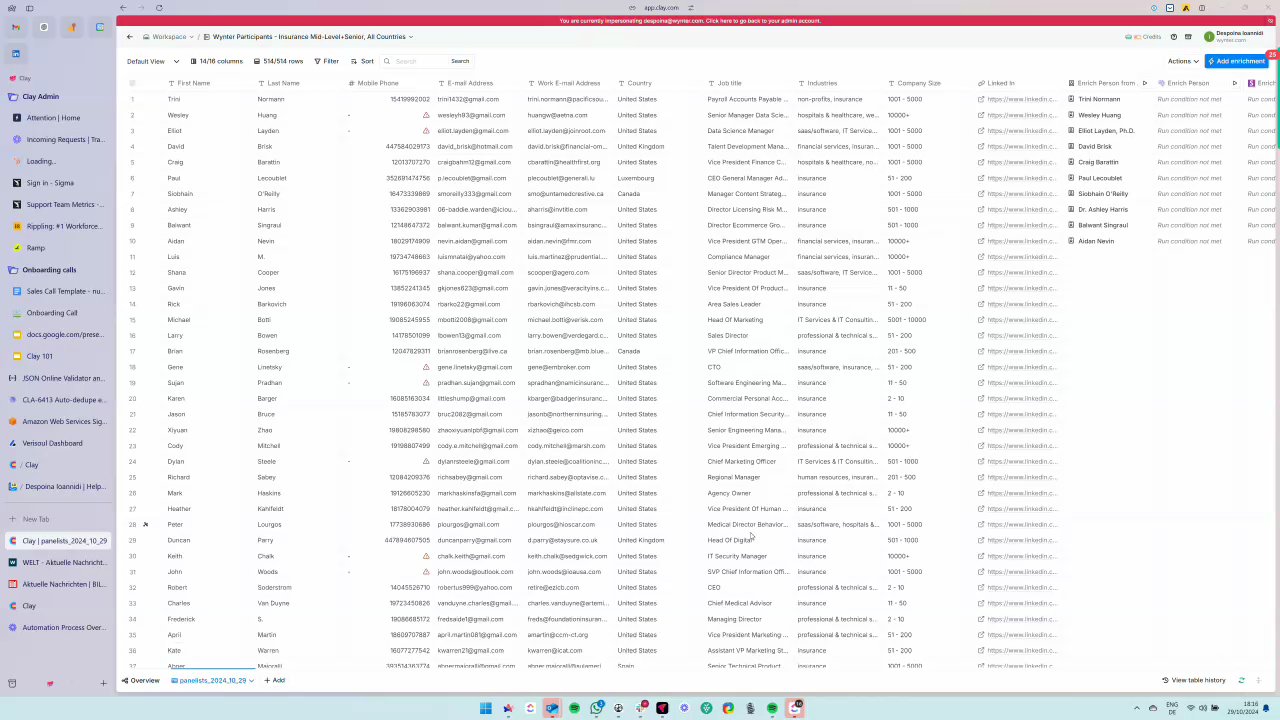
Task: Click the Search button
Action: point(460,61)
